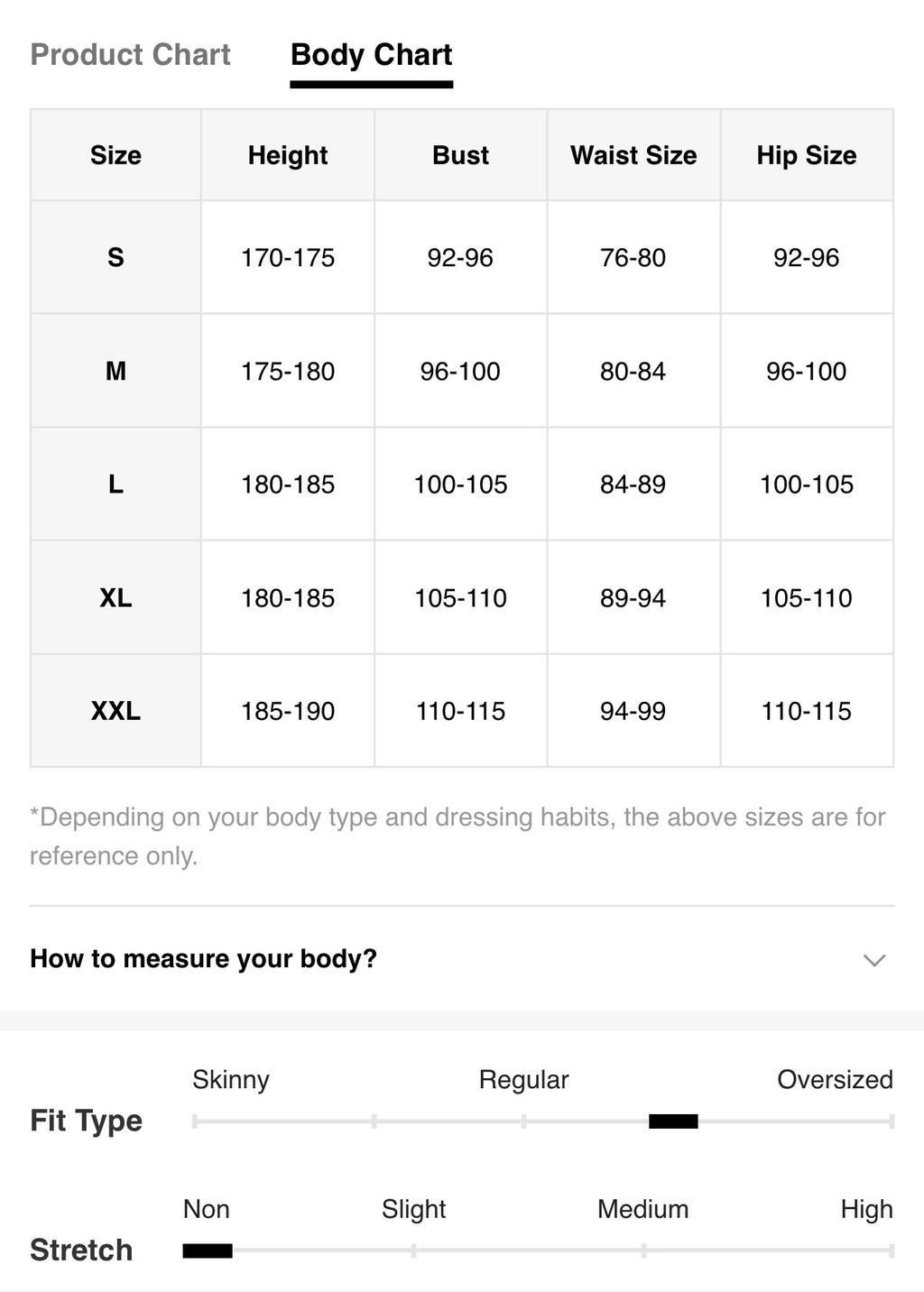Click the Oversized fit label
The image size is (924, 1292).
click(x=835, y=1080)
